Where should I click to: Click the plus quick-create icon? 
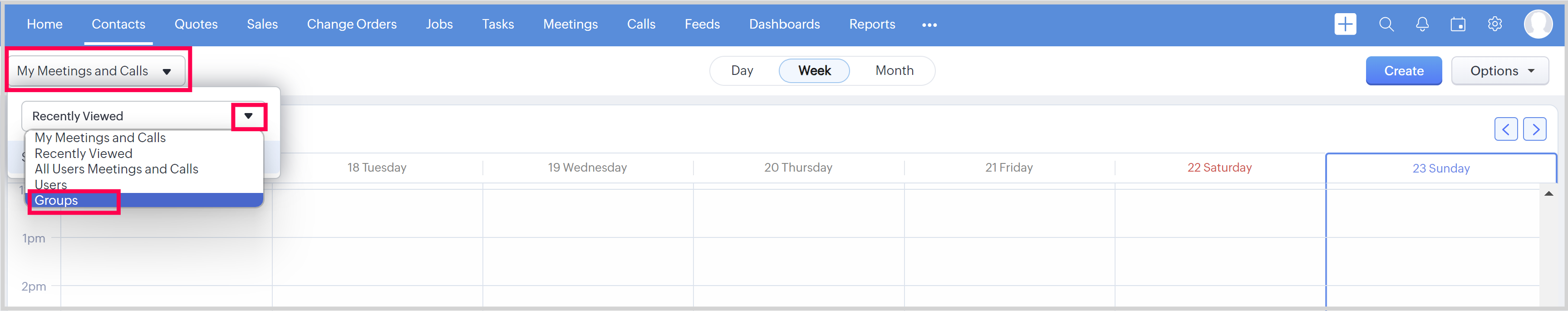click(x=1345, y=25)
